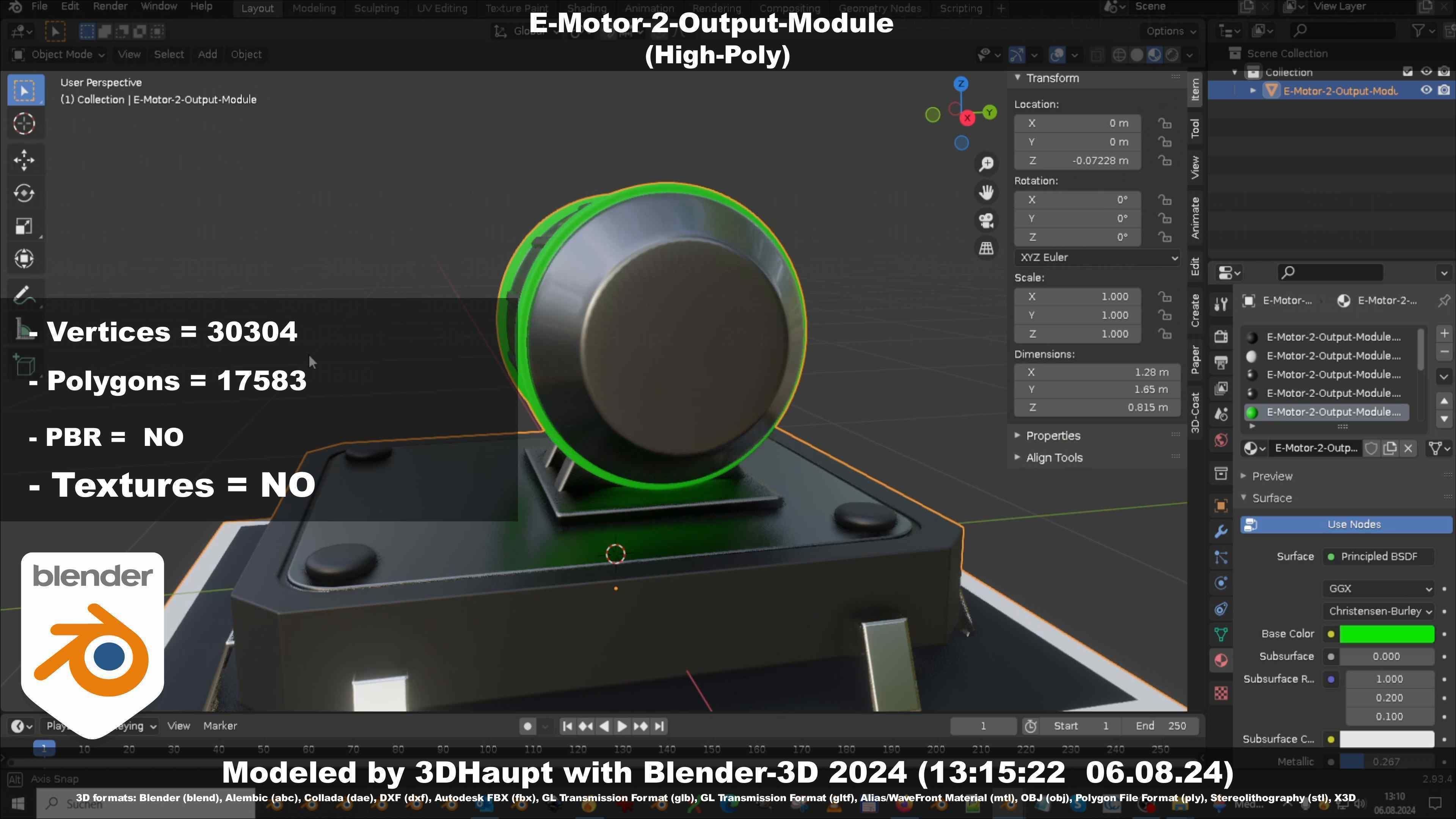The width and height of the screenshot is (1456, 819).
Task: Open the File menu
Action: coord(39,7)
